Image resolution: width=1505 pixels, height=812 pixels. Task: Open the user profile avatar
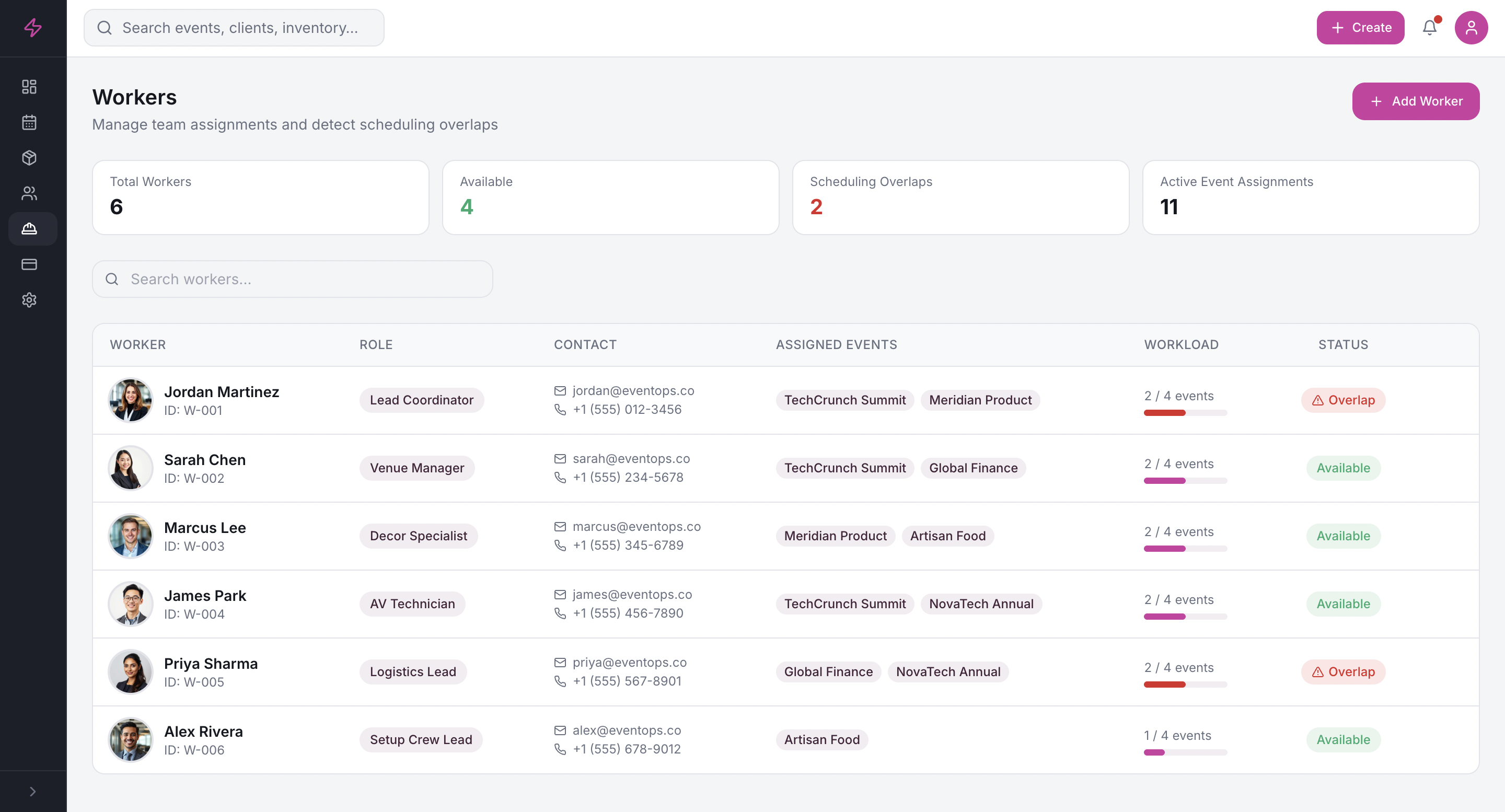1472,28
